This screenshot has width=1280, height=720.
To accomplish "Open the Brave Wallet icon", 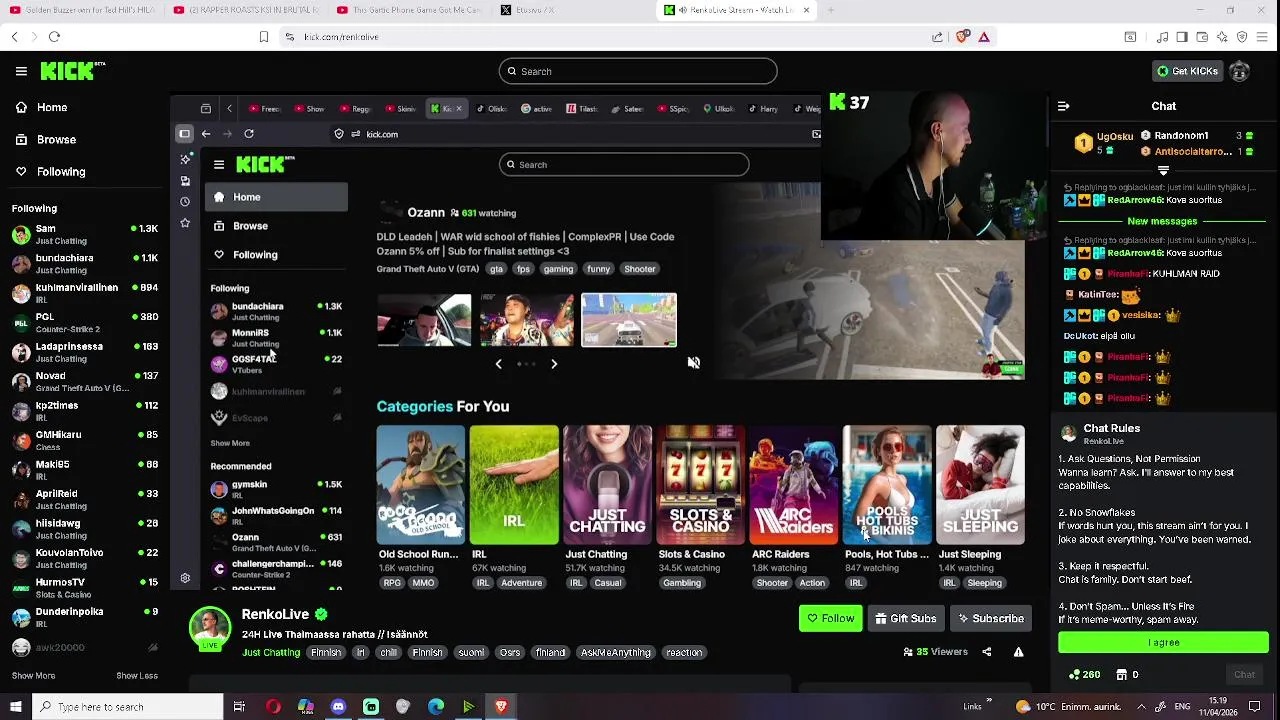I will tap(1201, 37).
